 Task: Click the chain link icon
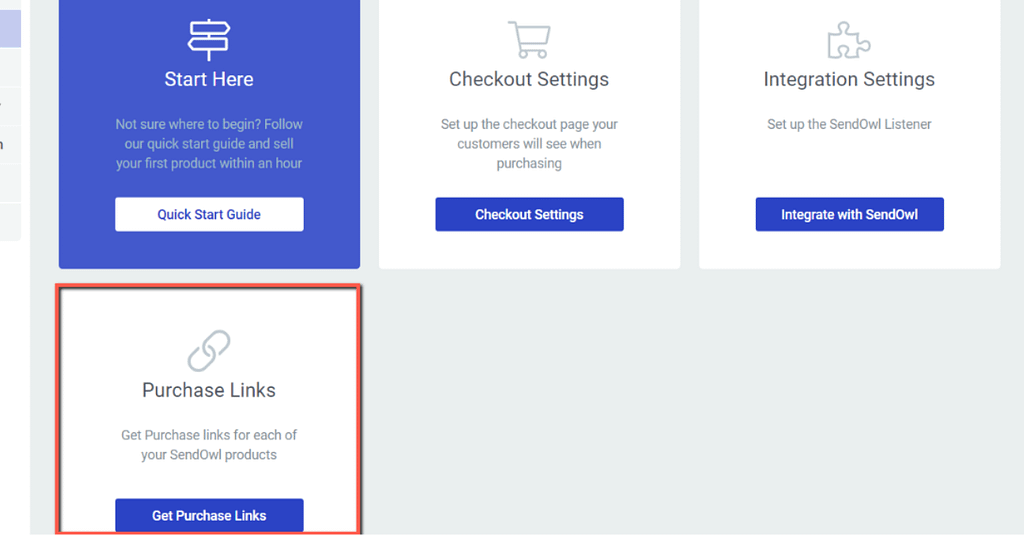coord(209,351)
